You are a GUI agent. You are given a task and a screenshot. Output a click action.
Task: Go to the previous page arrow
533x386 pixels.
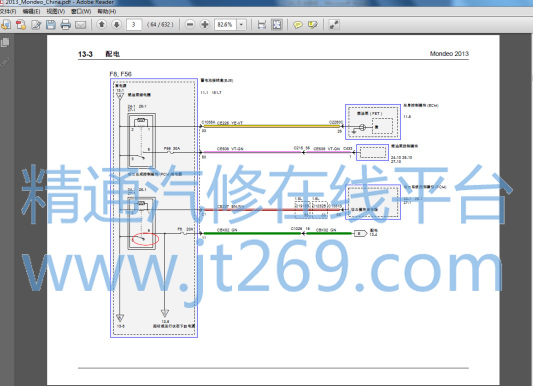coord(101,24)
